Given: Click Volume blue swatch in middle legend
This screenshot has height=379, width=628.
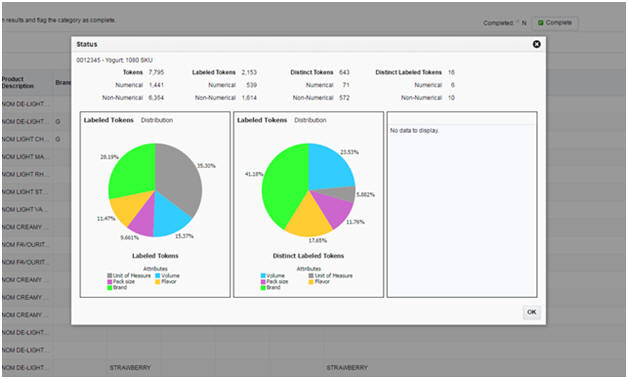Looking at the screenshot, I should click(263, 276).
